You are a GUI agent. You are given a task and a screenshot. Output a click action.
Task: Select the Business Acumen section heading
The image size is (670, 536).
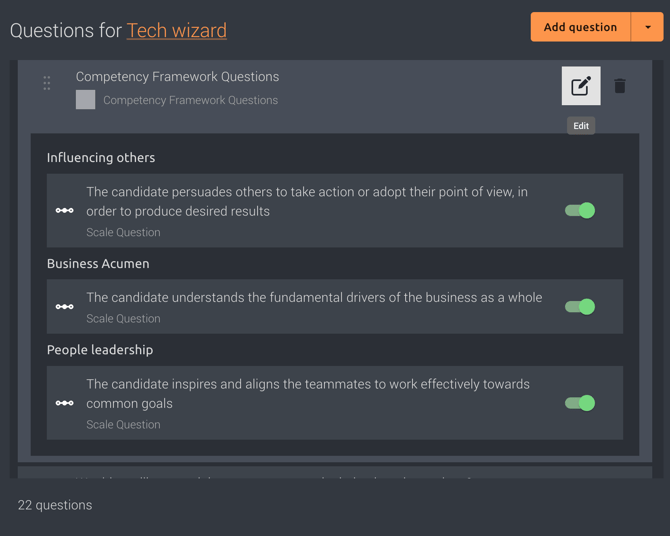coord(98,264)
